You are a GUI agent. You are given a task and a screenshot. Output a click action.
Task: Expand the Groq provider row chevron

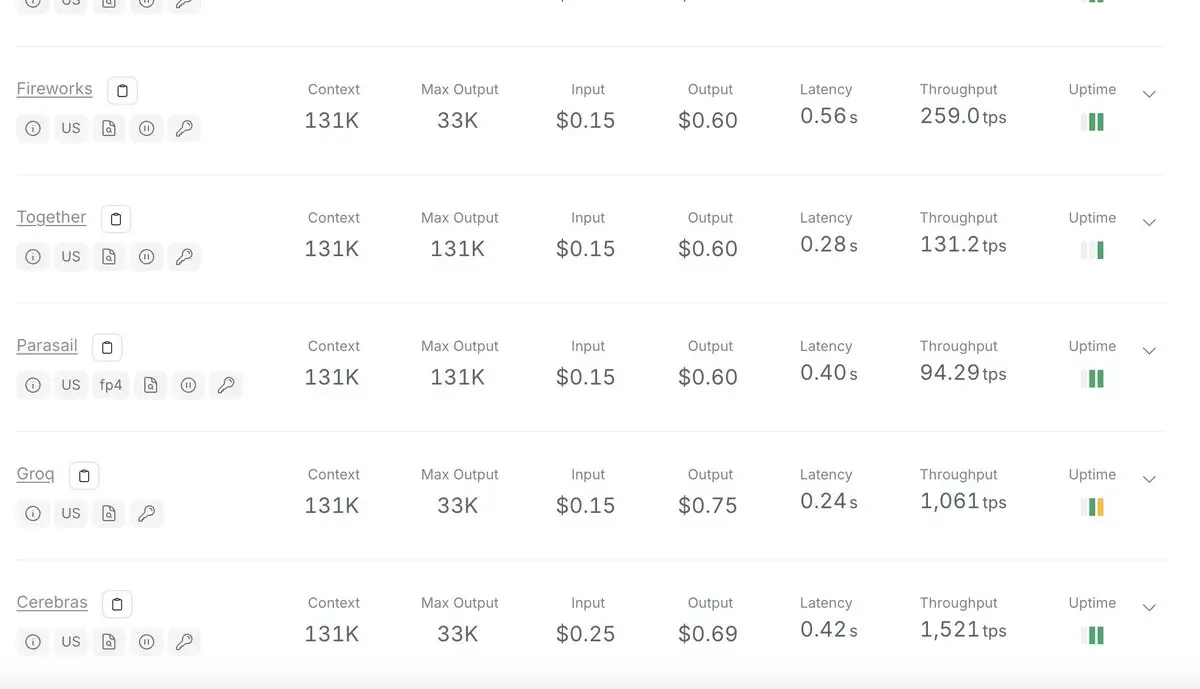coord(1149,479)
